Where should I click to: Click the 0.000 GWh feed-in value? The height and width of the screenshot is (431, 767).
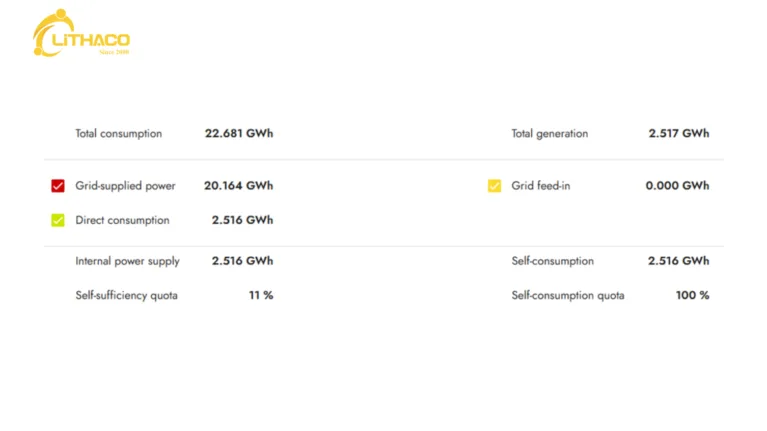pos(677,186)
